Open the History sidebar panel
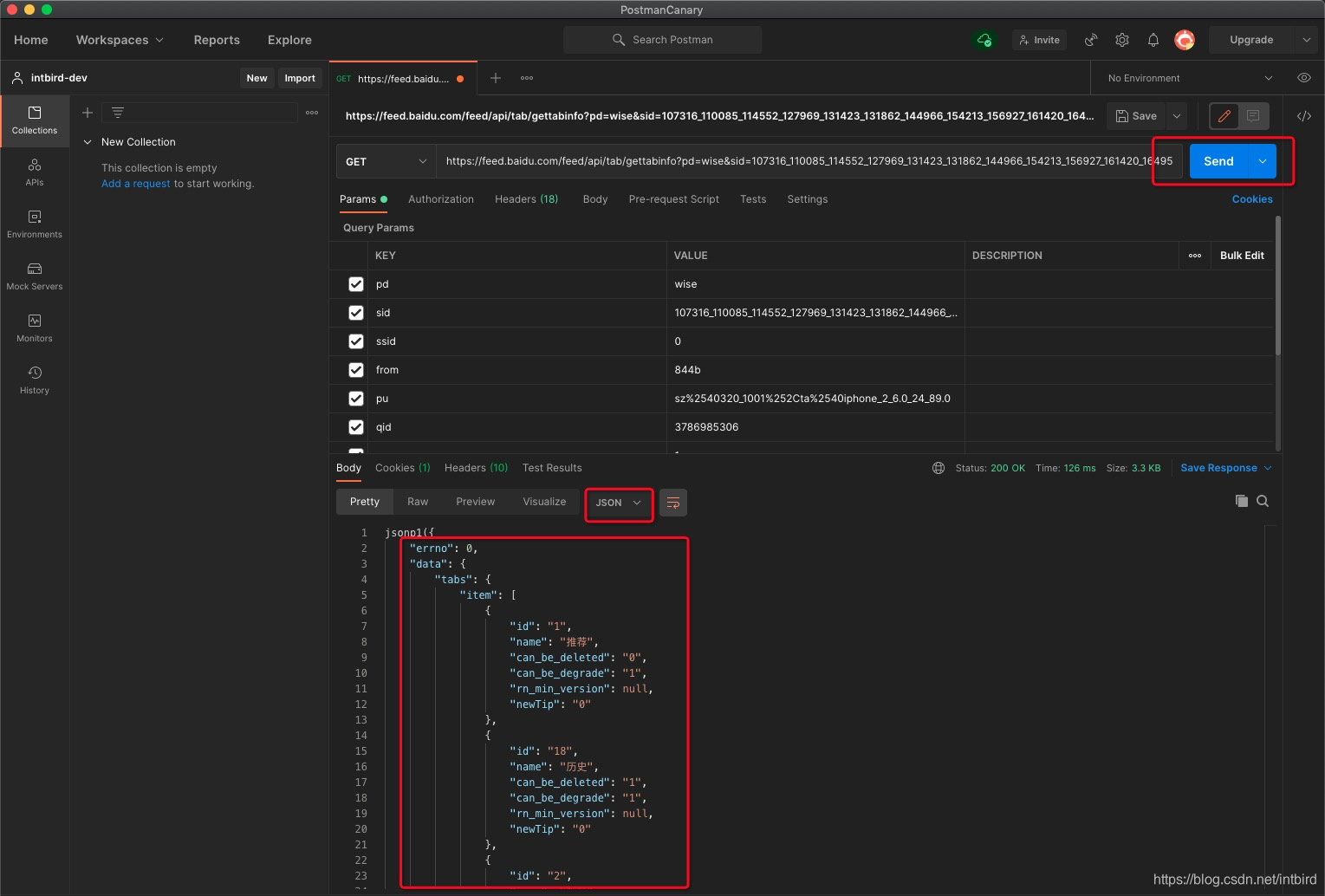 coord(35,380)
